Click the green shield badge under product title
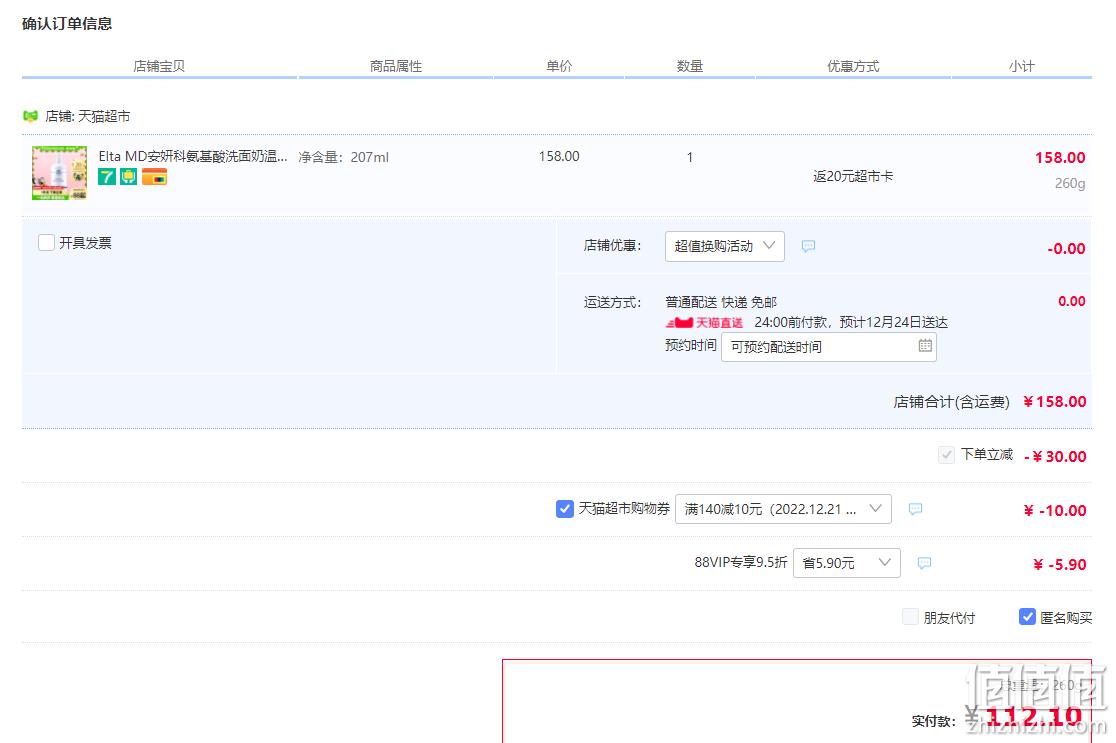The image size is (1116, 743). 128,176
